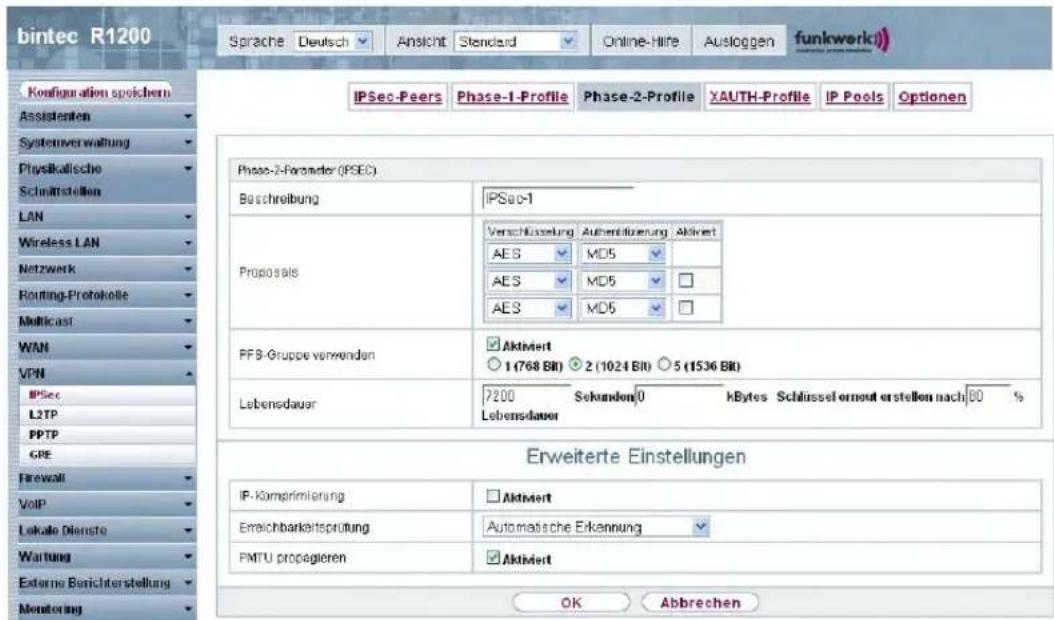Open second proposal MD5 dropdown
The height and width of the screenshot is (620, 1054).
pyautogui.click(x=622, y=281)
